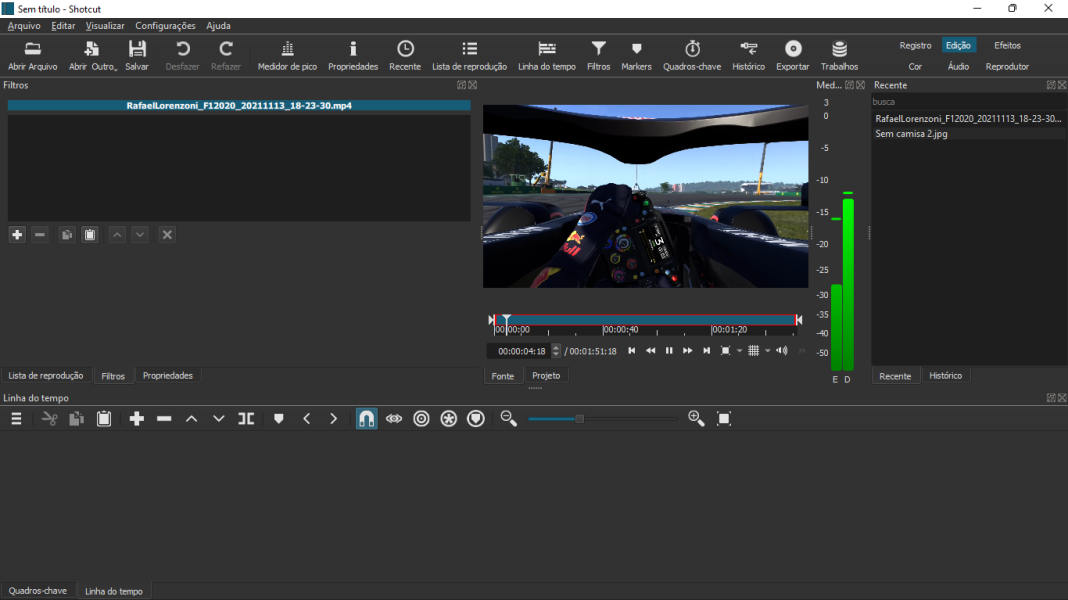Toggle ripple markers shield icon
The width and height of the screenshot is (1068, 600).
[x=475, y=419]
